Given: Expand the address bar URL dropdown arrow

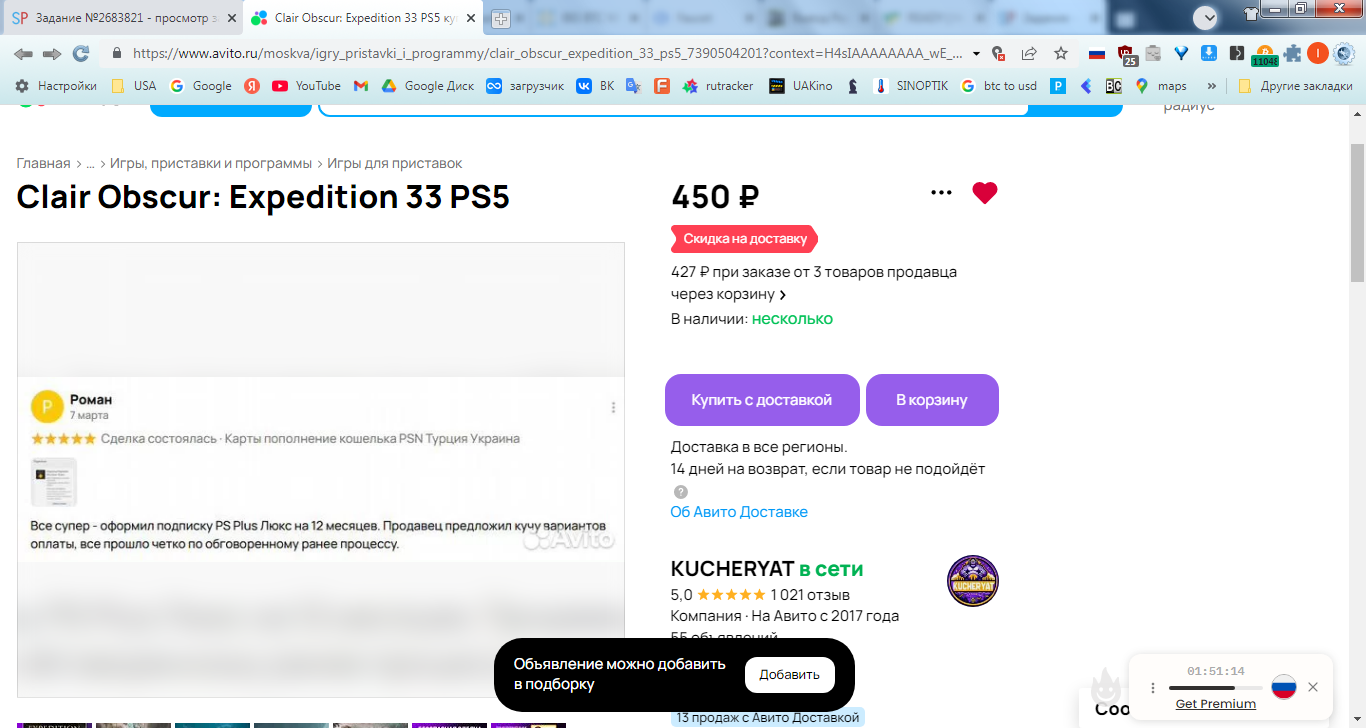Looking at the screenshot, I should [974, 53].
